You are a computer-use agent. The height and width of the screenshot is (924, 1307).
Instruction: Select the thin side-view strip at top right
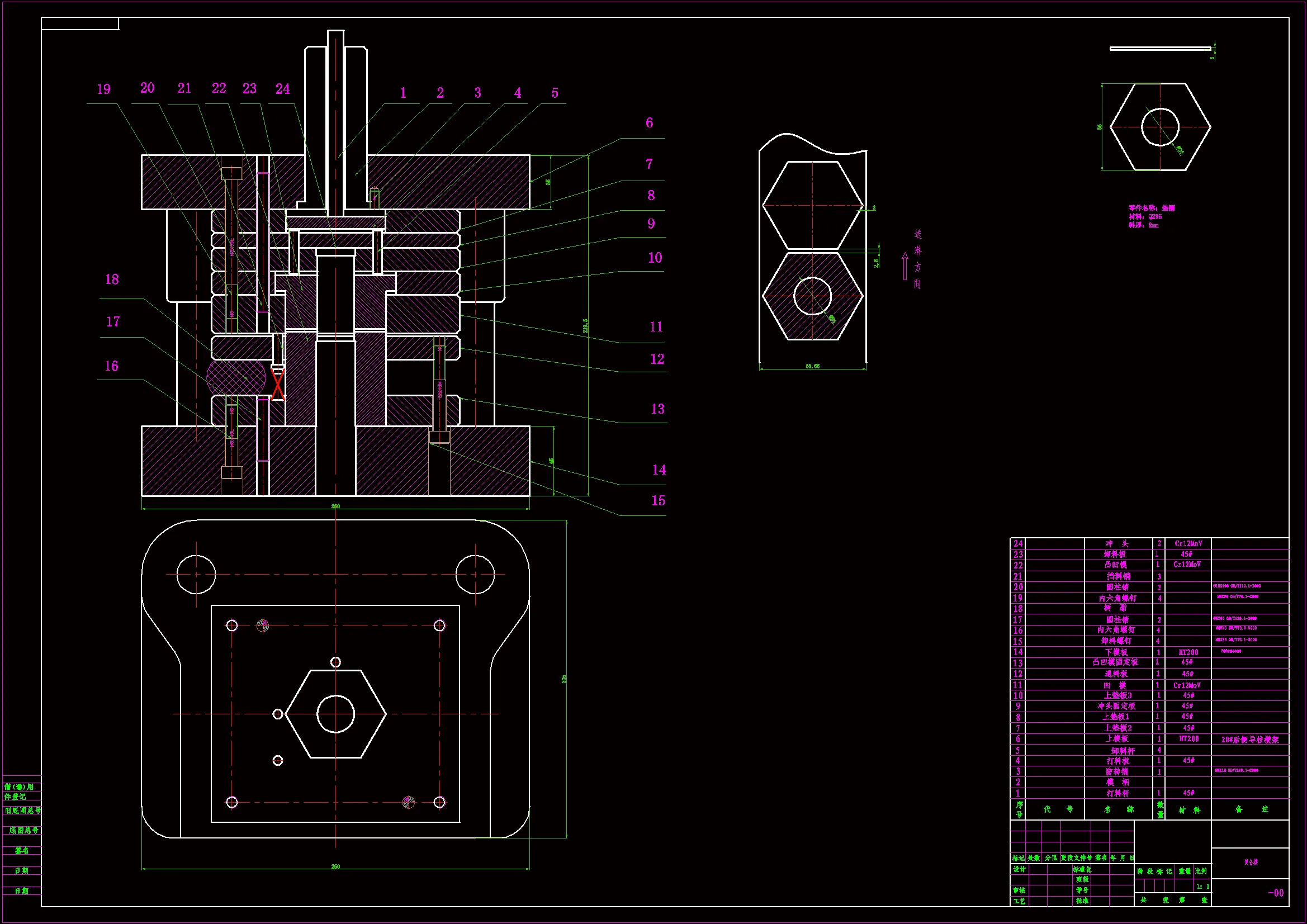(x=1159, y=49)
